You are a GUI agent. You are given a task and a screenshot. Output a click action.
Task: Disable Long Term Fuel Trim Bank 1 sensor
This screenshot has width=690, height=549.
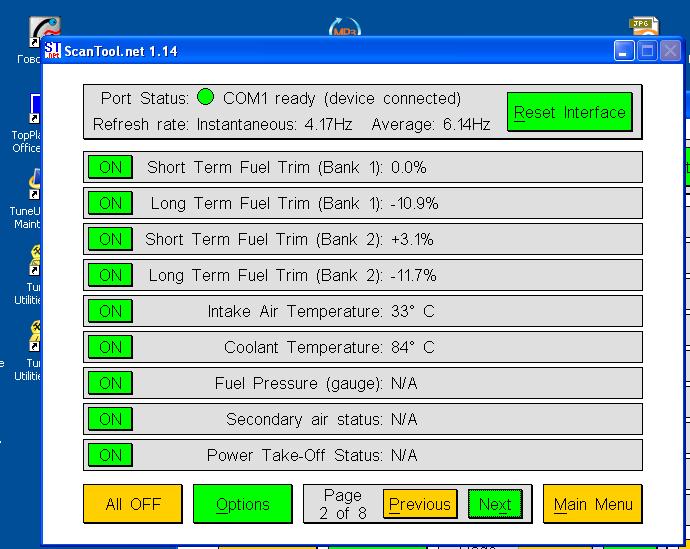pyautogui.click(x=110, y=203)
